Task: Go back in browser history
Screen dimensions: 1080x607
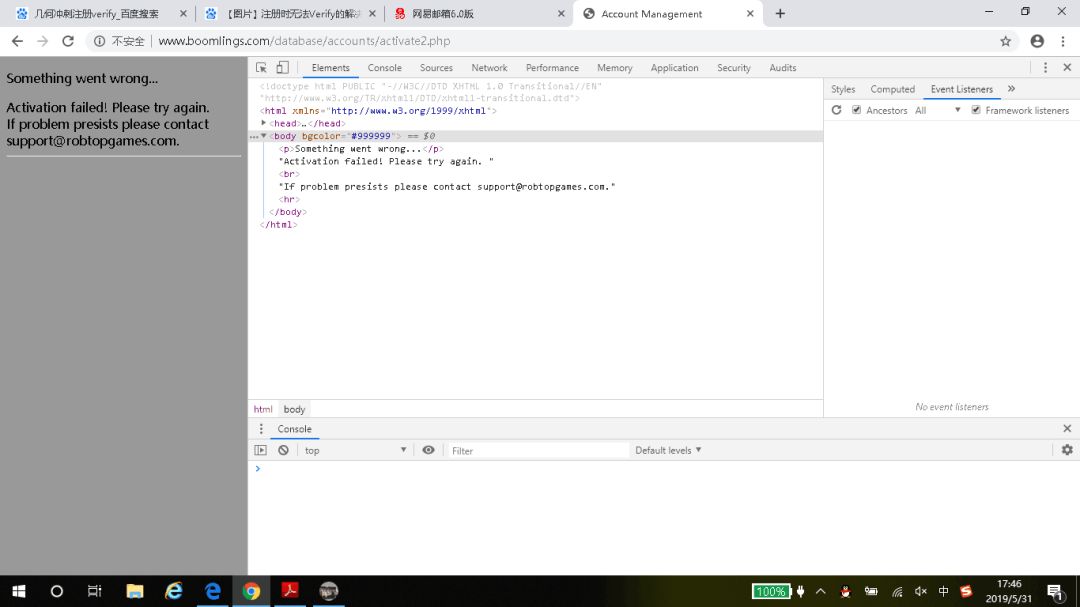Action: pos(17,41)
